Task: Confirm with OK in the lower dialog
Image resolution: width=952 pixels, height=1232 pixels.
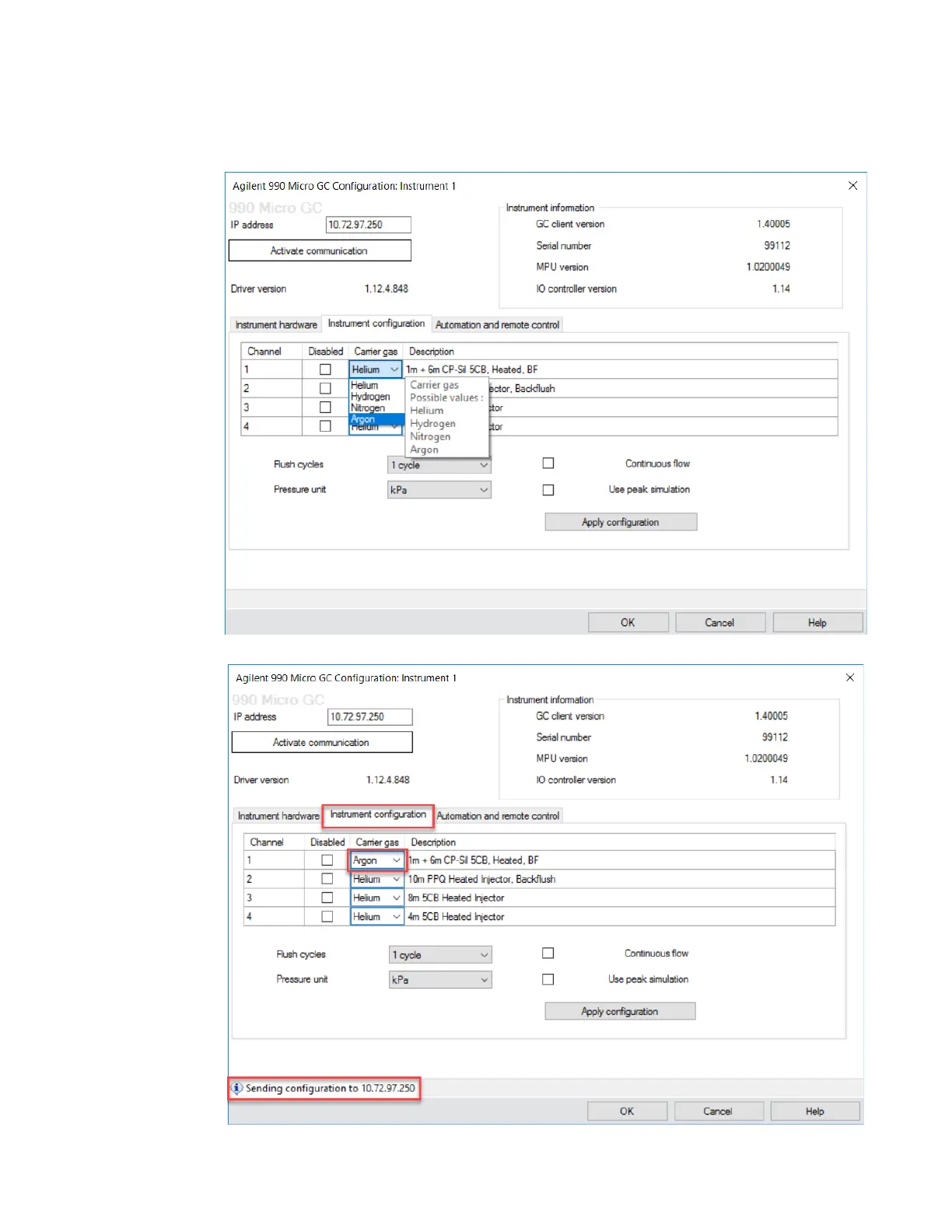Action: click(627, 1111)
